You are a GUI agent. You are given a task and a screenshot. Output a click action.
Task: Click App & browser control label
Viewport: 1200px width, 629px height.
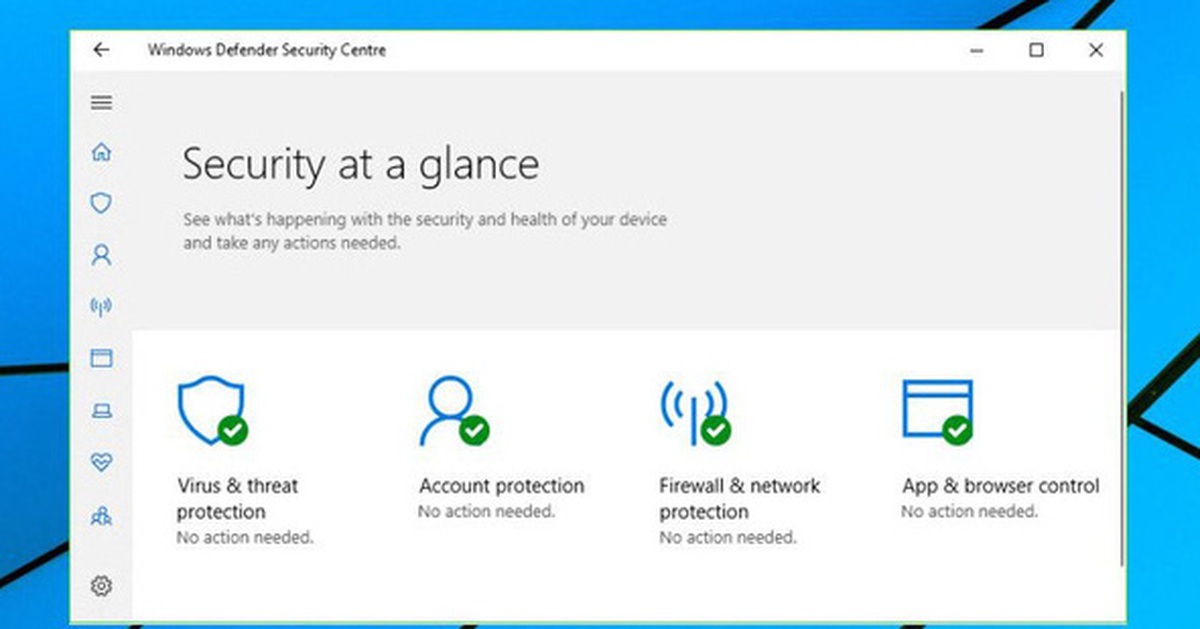coord(1000,486)
